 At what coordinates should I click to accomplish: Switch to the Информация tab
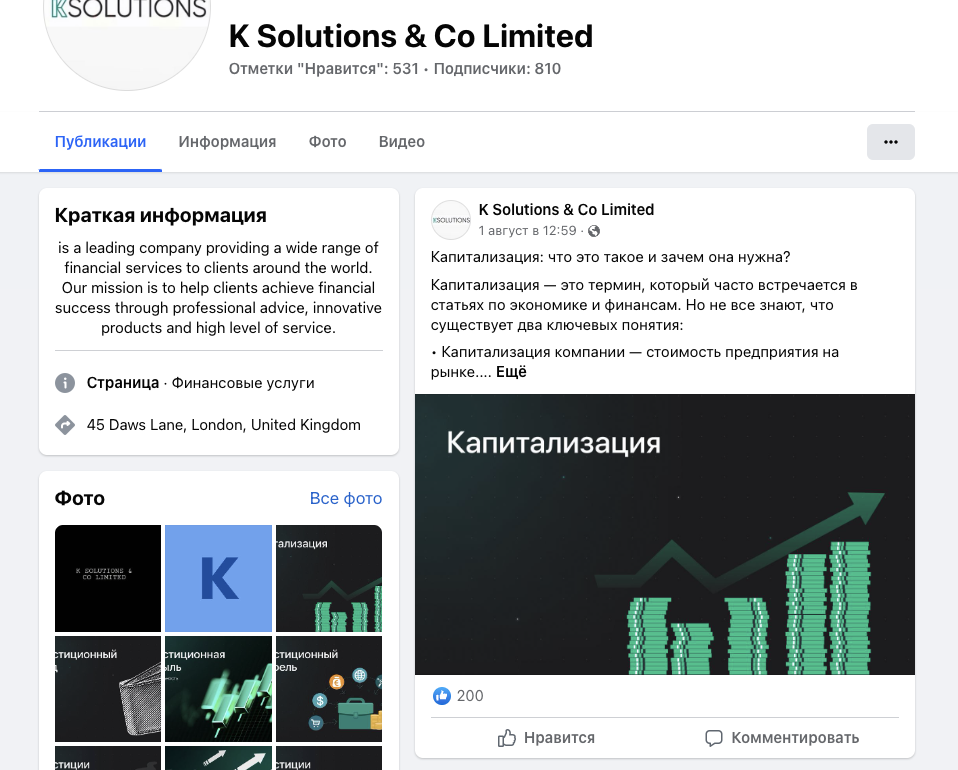[227, 142]
